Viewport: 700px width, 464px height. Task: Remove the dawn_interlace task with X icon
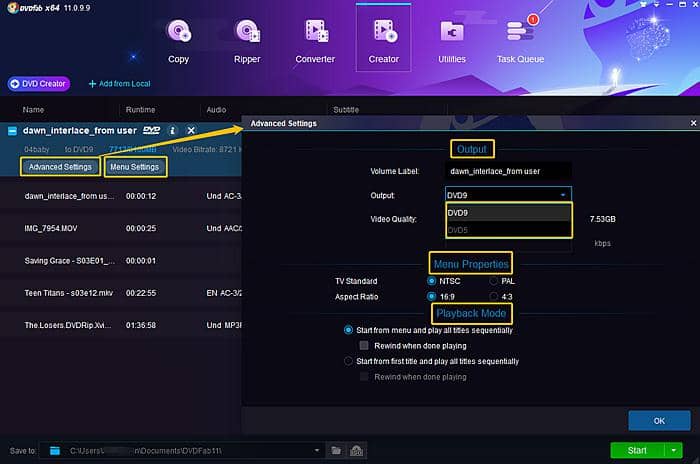tap(191, 131)
